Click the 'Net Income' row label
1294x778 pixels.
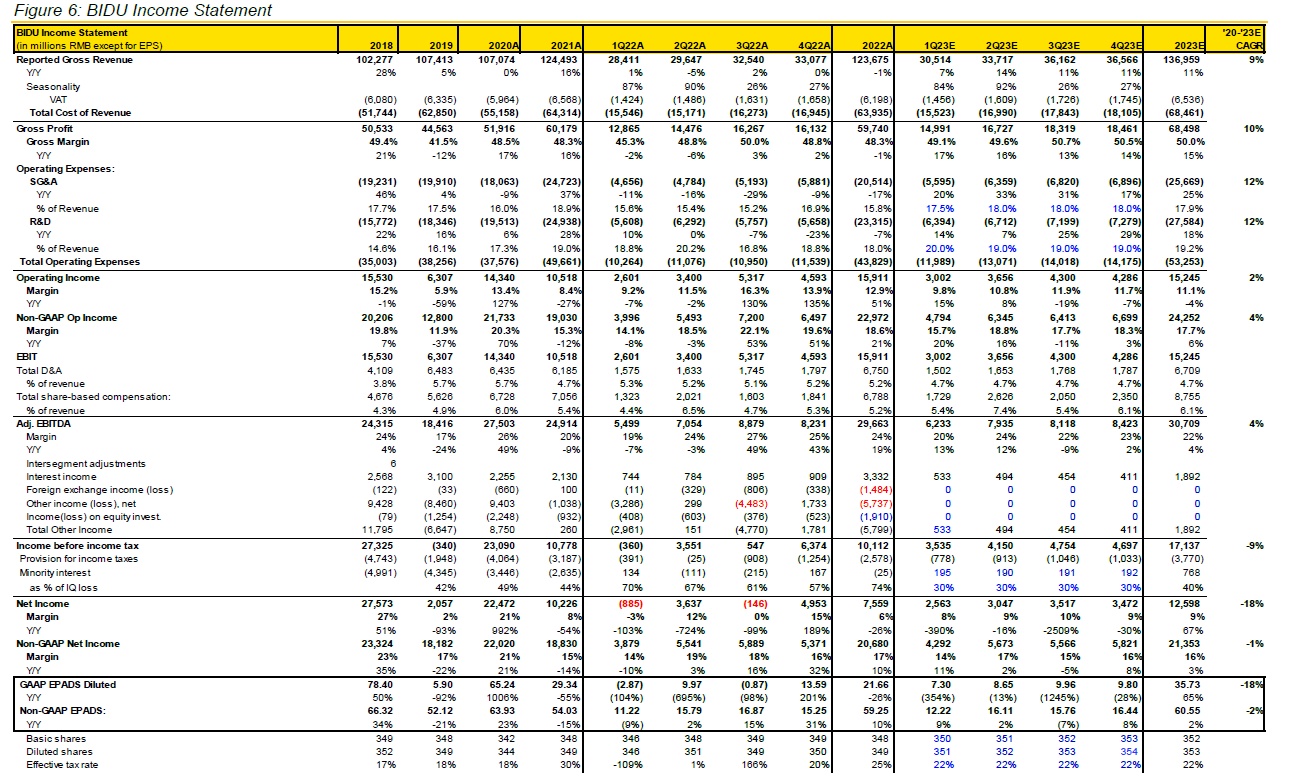(x=43, y=605)
